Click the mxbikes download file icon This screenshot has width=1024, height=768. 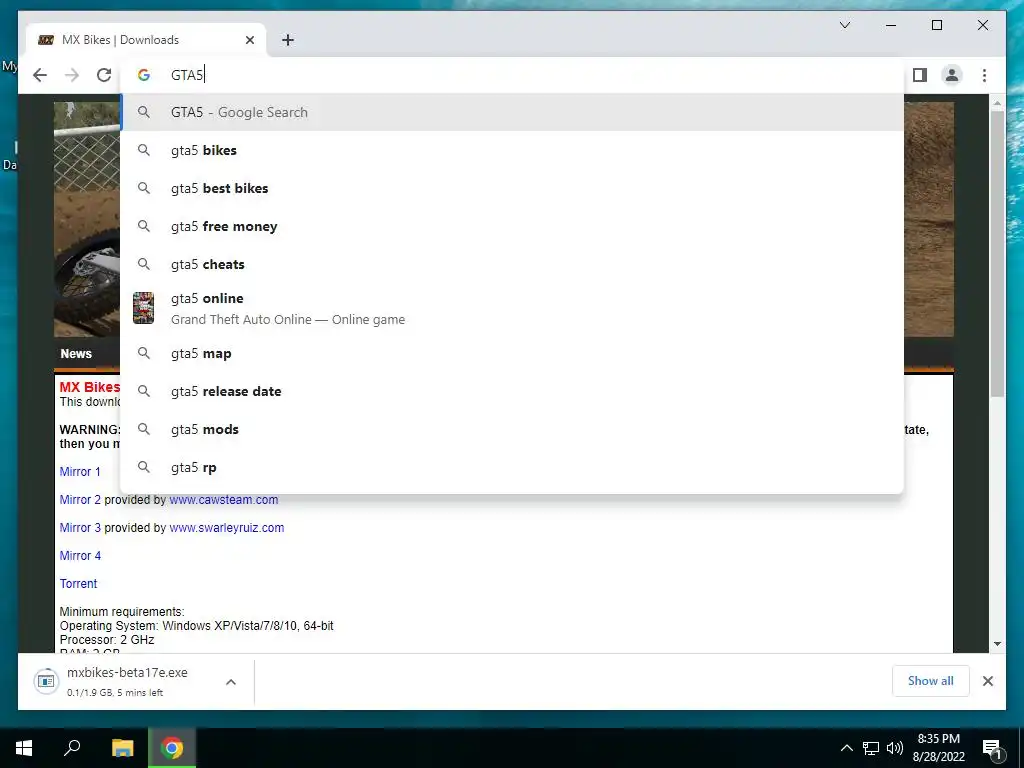point(46,681)
